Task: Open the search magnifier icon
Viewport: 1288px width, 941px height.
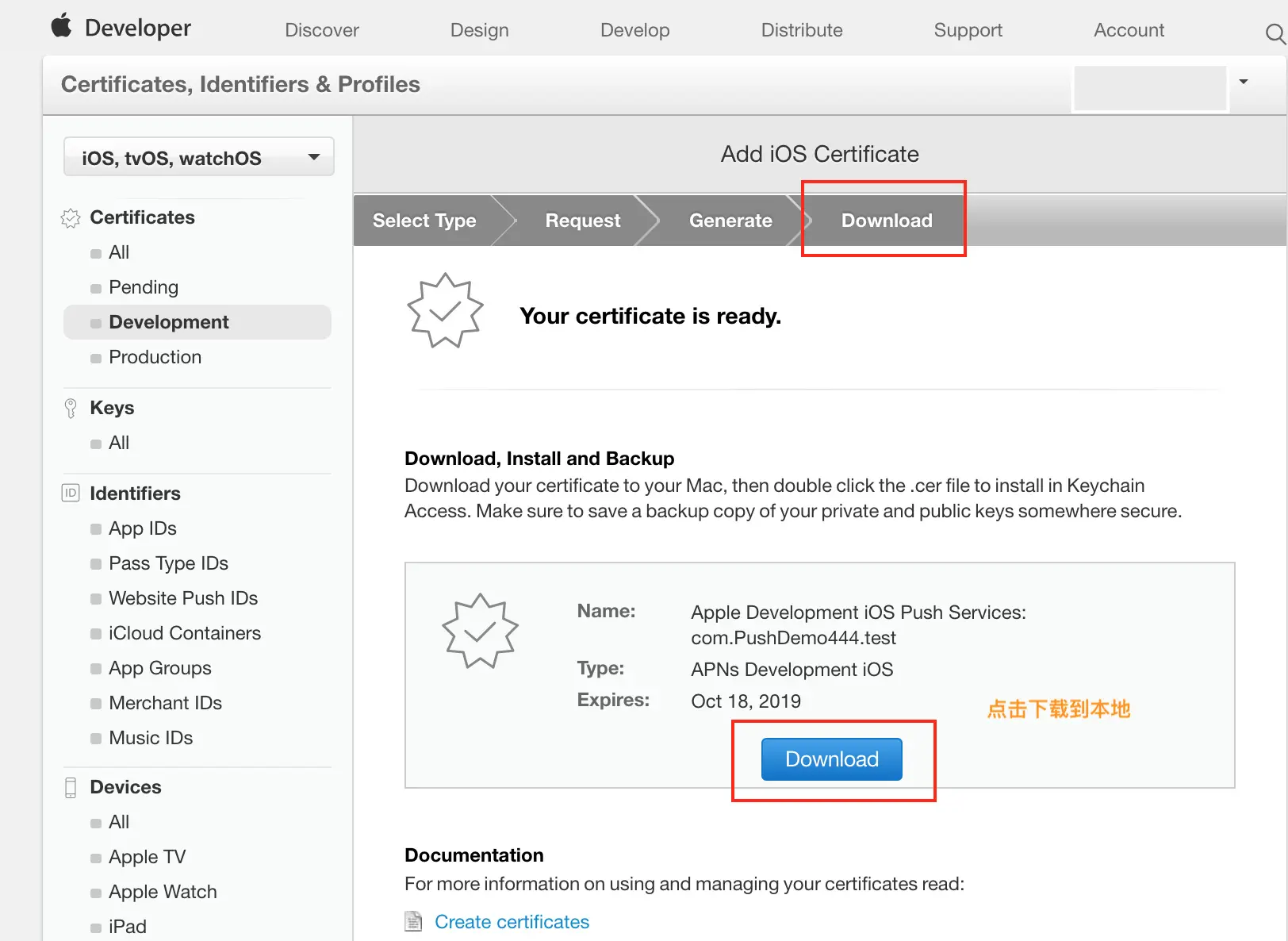Action: pyautogui.click(x=1275, y=33)
